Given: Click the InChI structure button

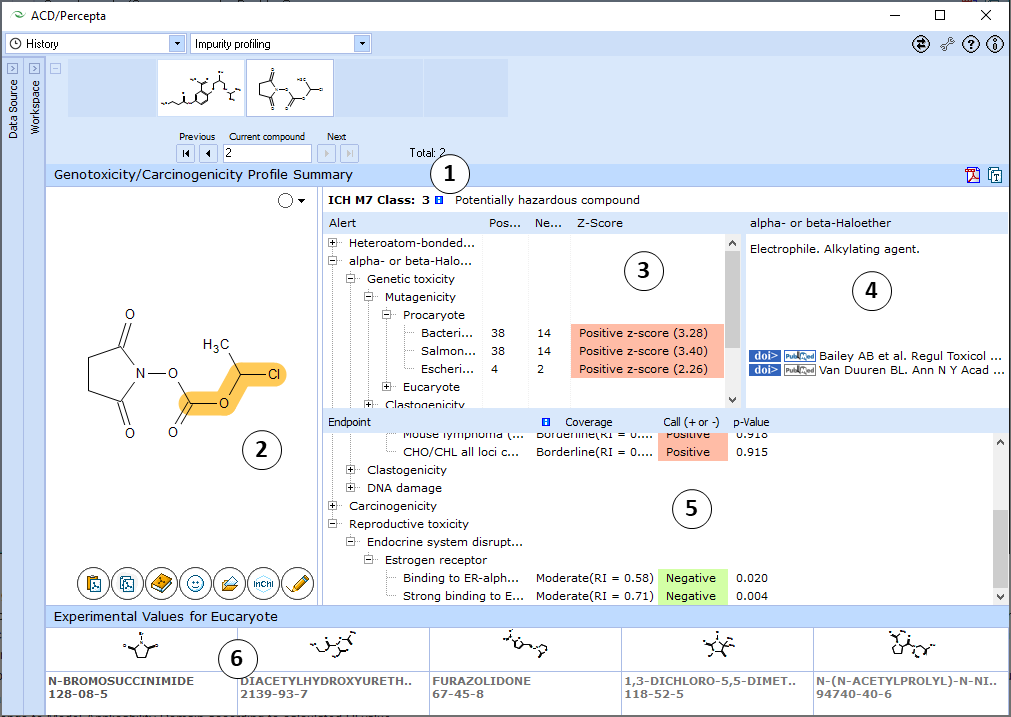Looking at the screenshot, I should click(263, 583).
